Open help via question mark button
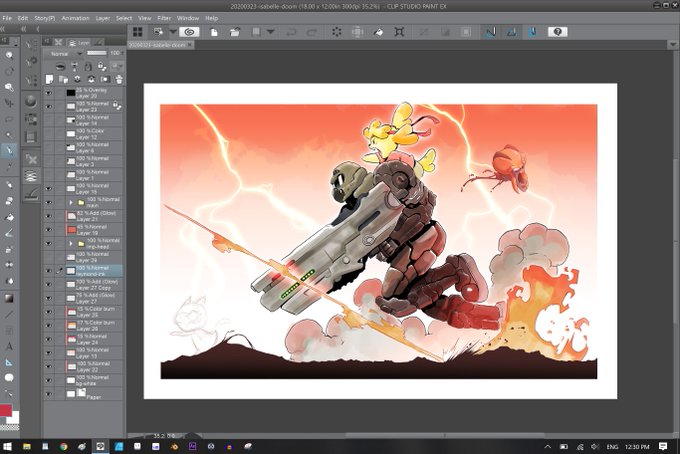The height and width of the screenshot is (454, 680). 558,32
